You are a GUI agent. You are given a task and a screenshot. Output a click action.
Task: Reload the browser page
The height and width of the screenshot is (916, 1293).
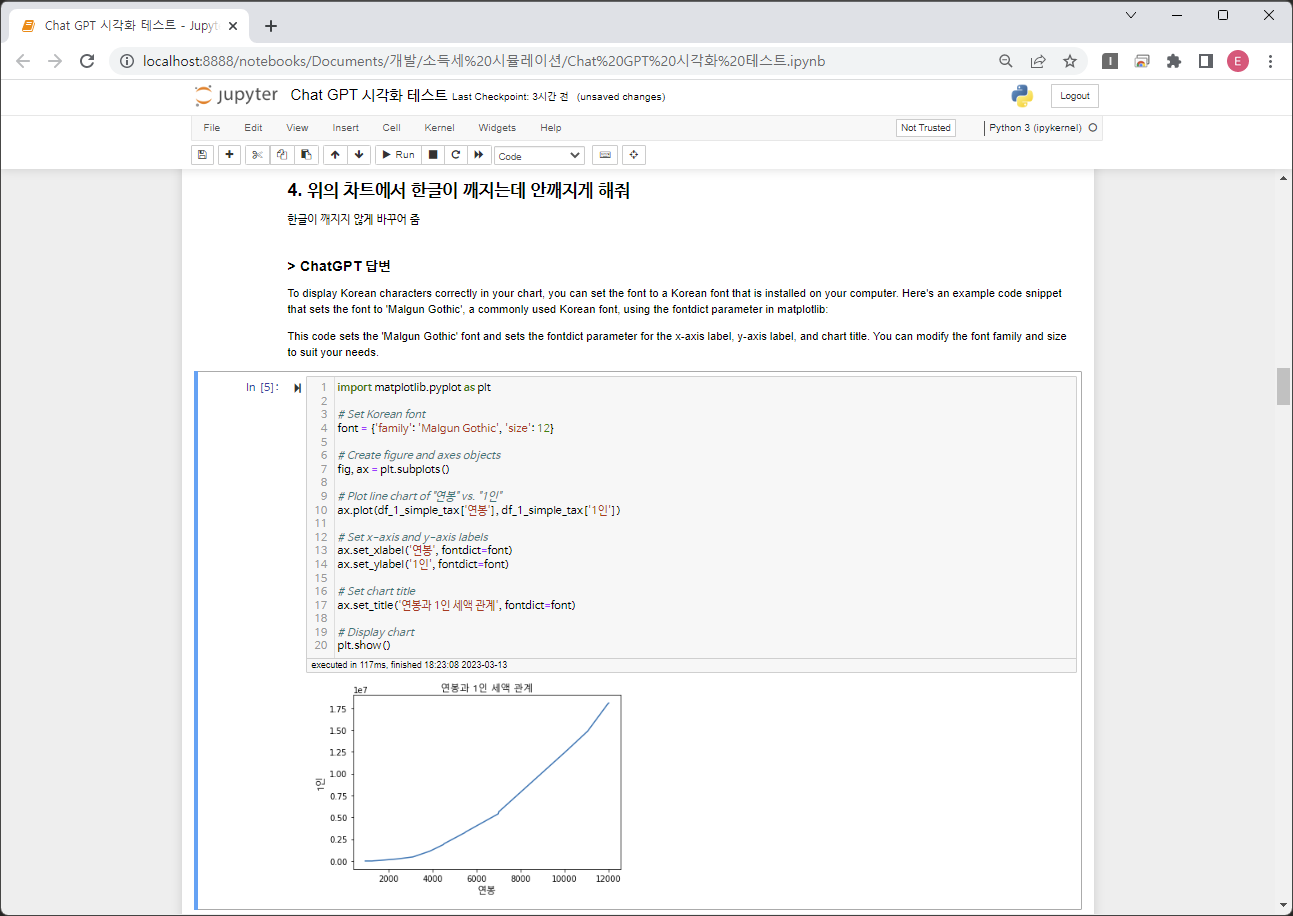87,61
